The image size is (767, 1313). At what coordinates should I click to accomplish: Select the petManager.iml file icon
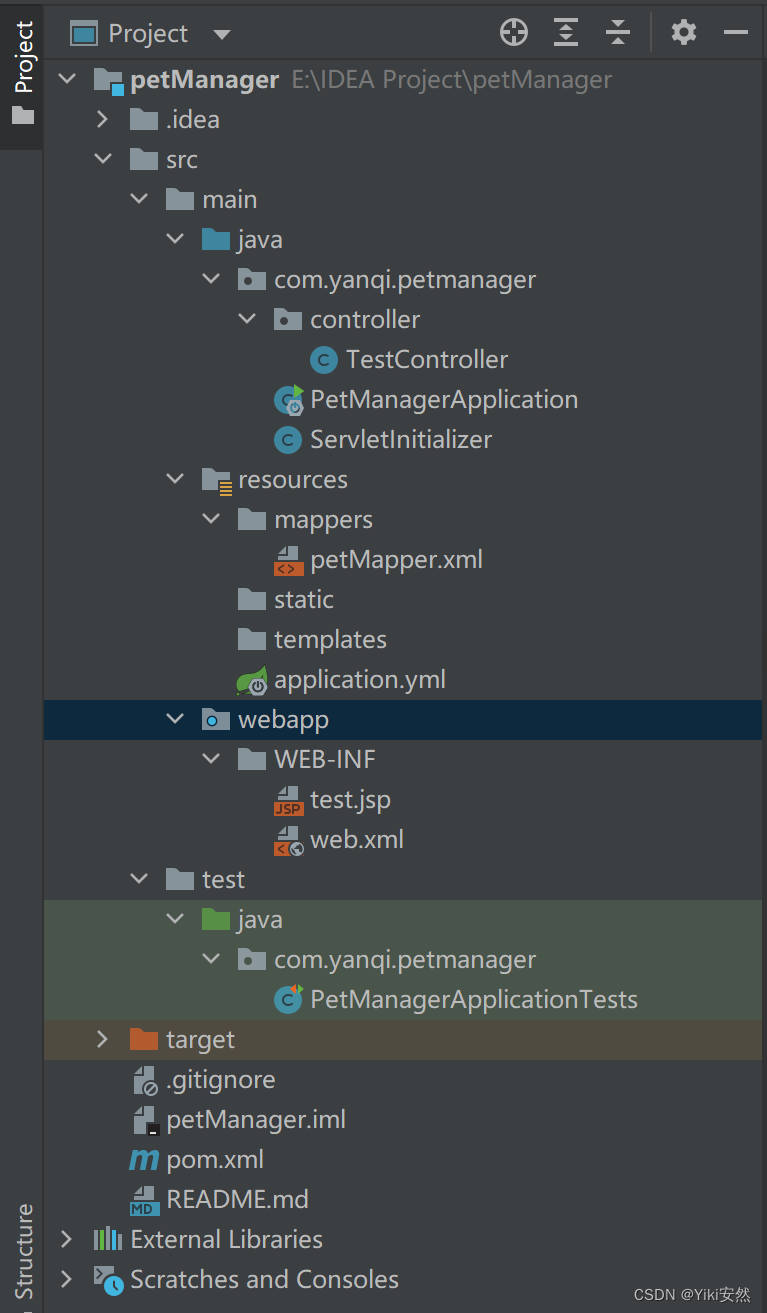tap(145, 1120)
